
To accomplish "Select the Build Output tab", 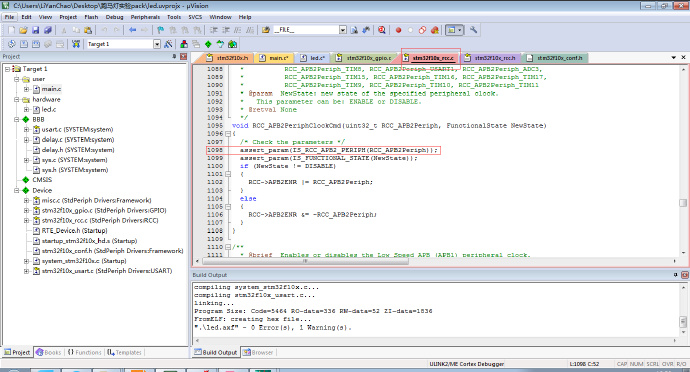I will pyautogui.click(x=216, y=352).
